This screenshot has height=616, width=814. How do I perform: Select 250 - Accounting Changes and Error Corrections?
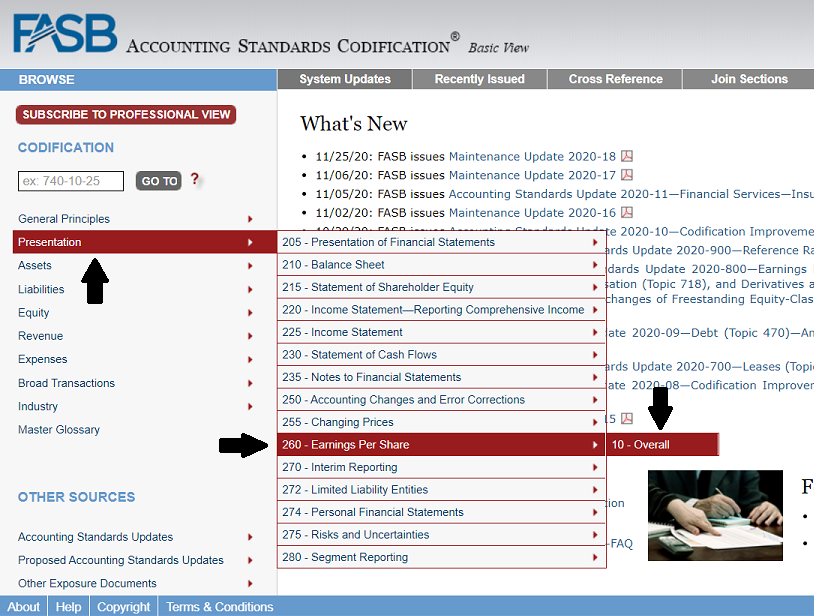point(441,400)
